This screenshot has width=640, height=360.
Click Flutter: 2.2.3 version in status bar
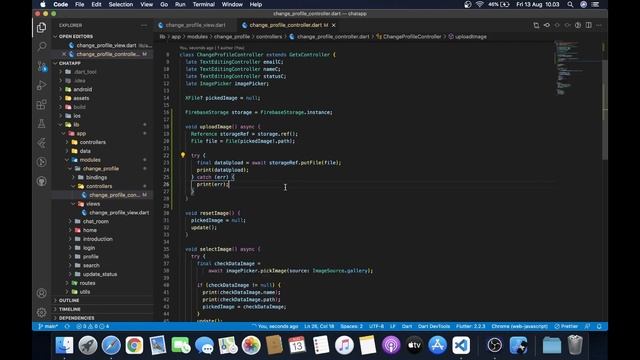[x=471, y=327]
